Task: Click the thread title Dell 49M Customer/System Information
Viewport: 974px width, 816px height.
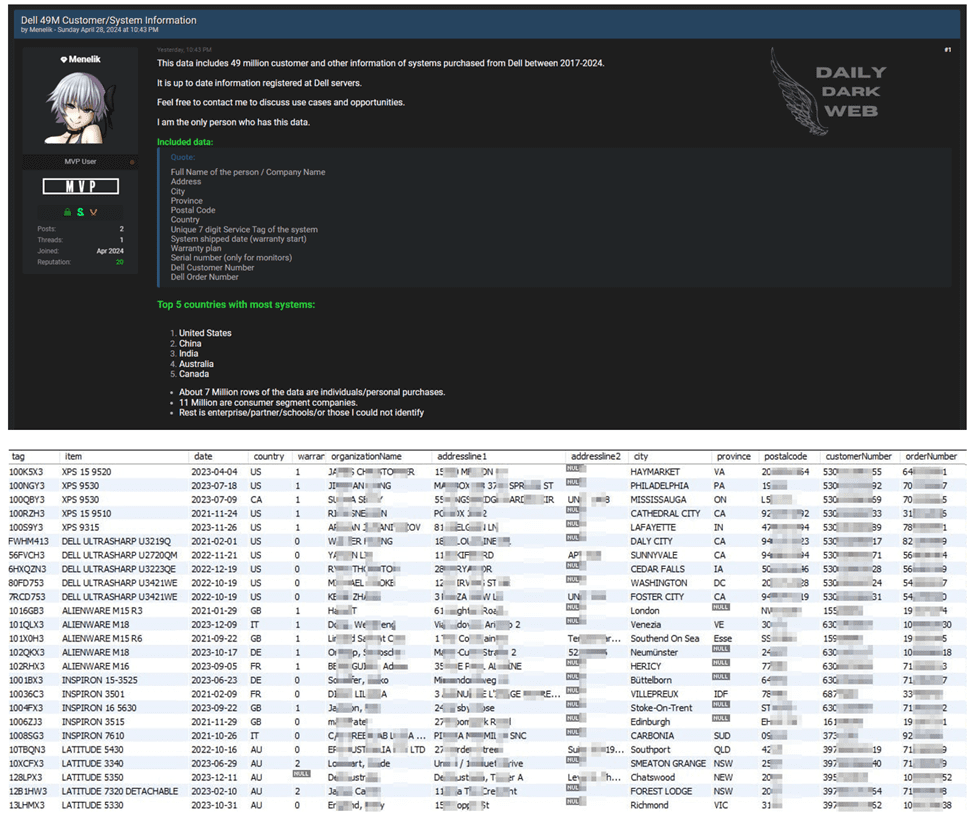Action: [109, 20]
